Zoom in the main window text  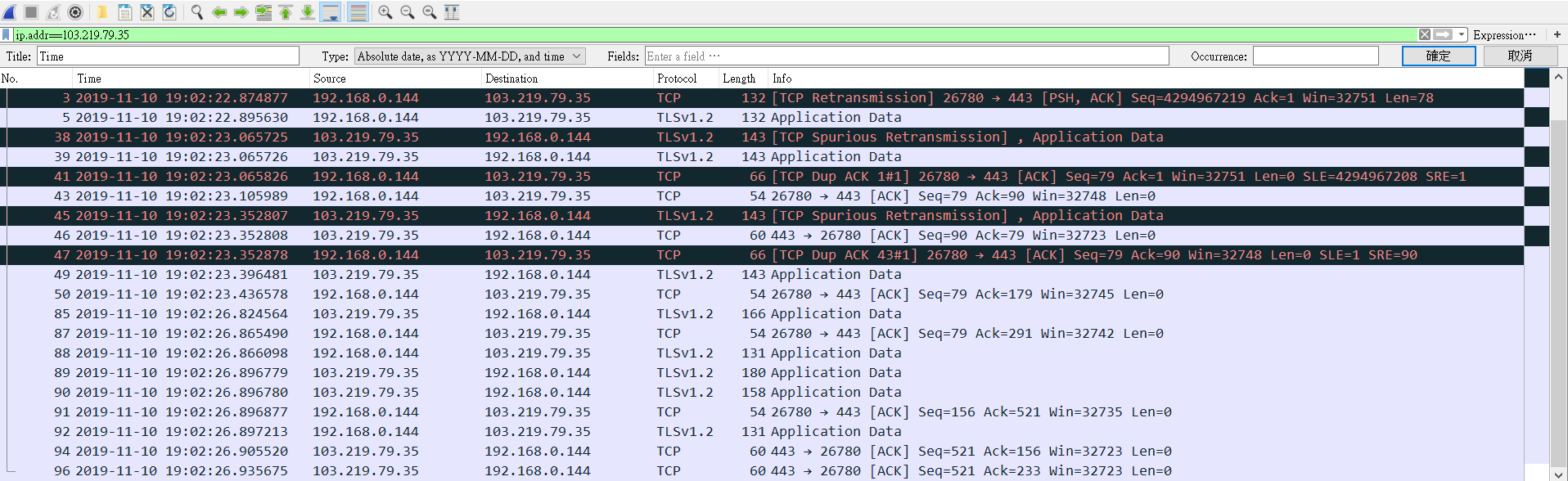(385, 12)
